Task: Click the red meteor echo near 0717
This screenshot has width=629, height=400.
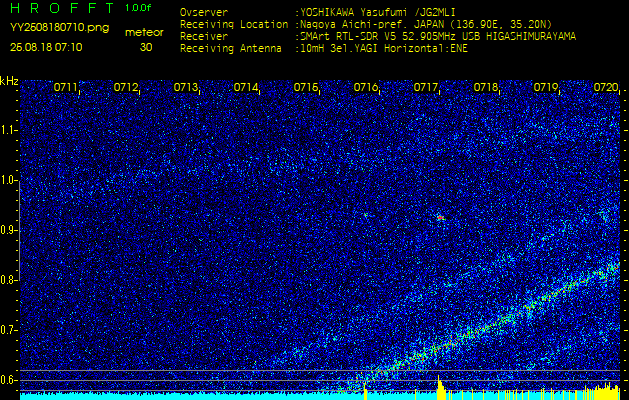Action: [x=440, y=217]
